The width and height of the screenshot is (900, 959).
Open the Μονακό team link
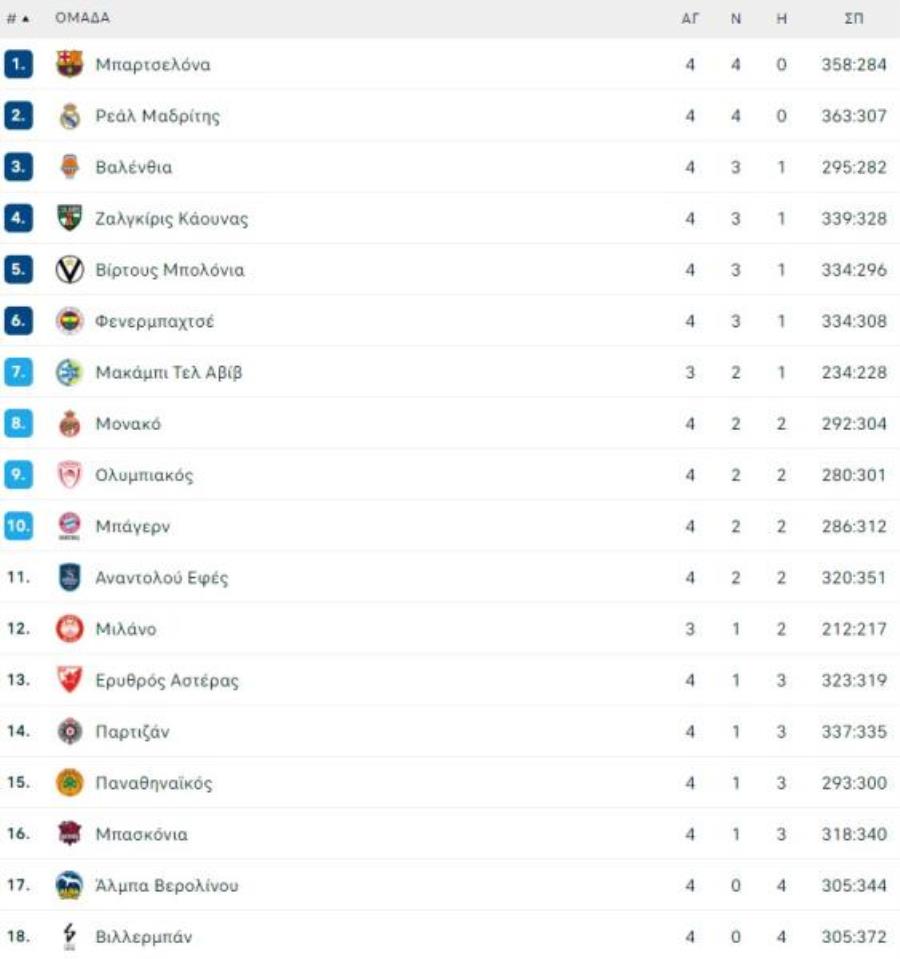pyautogui.click(x=128, y=423)
